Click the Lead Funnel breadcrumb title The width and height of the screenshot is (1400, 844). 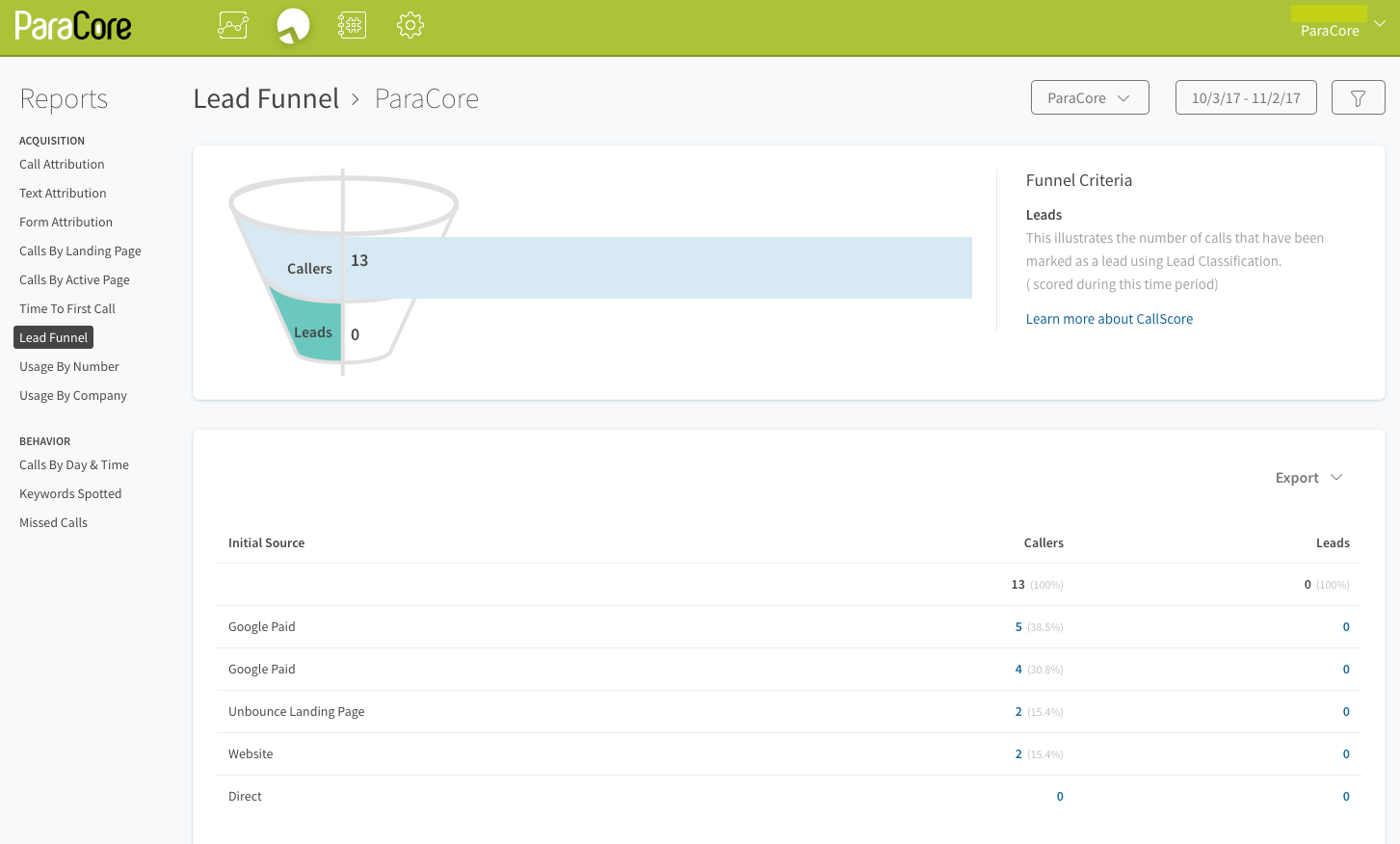tap(266, 98)
